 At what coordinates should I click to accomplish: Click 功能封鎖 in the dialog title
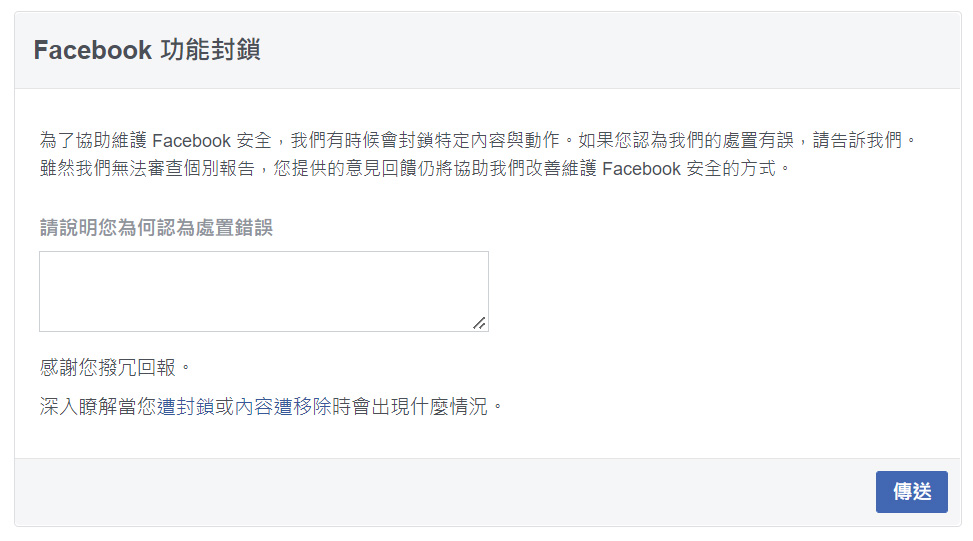click(x=210, y=50)
